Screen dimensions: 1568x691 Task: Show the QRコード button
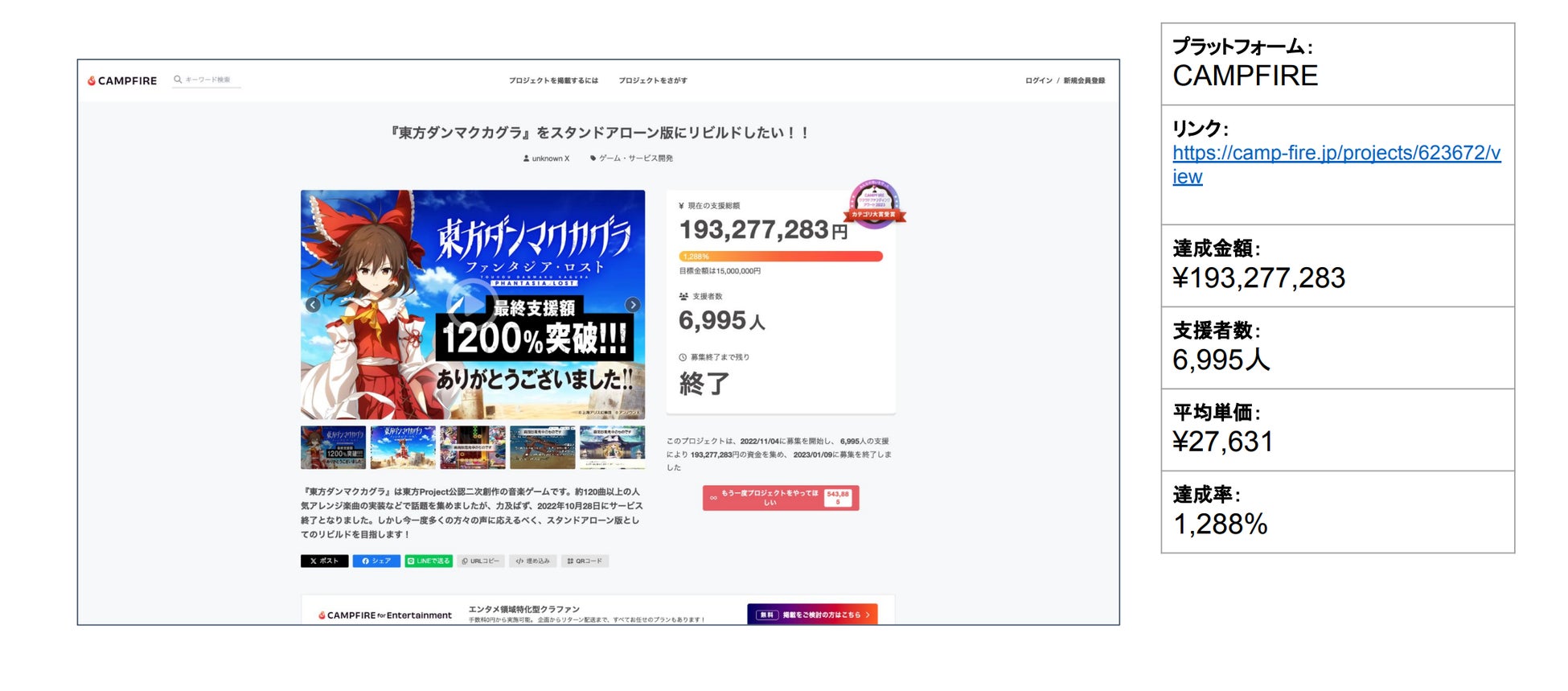(585, 561)
